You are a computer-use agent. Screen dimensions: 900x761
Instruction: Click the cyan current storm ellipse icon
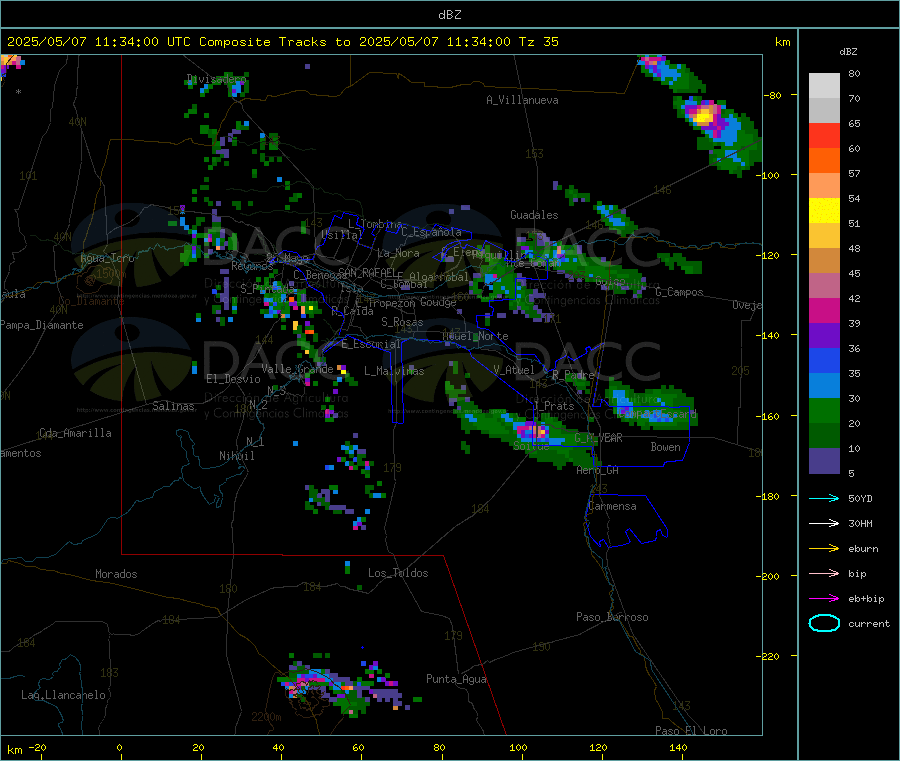[824, 623]
